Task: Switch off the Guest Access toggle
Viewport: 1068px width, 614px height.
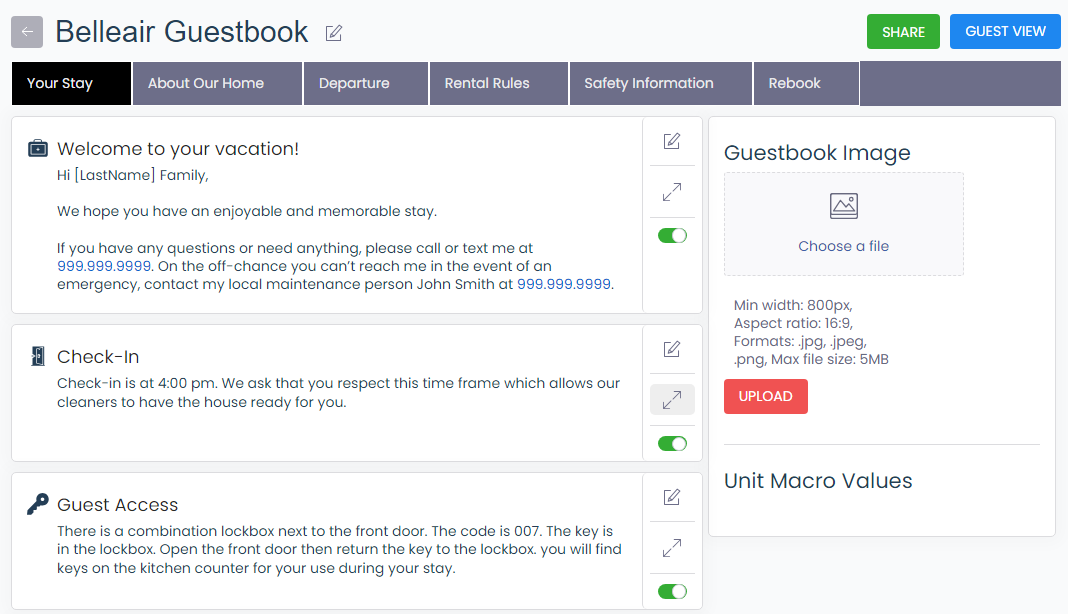Action: [x=672, y=591]
